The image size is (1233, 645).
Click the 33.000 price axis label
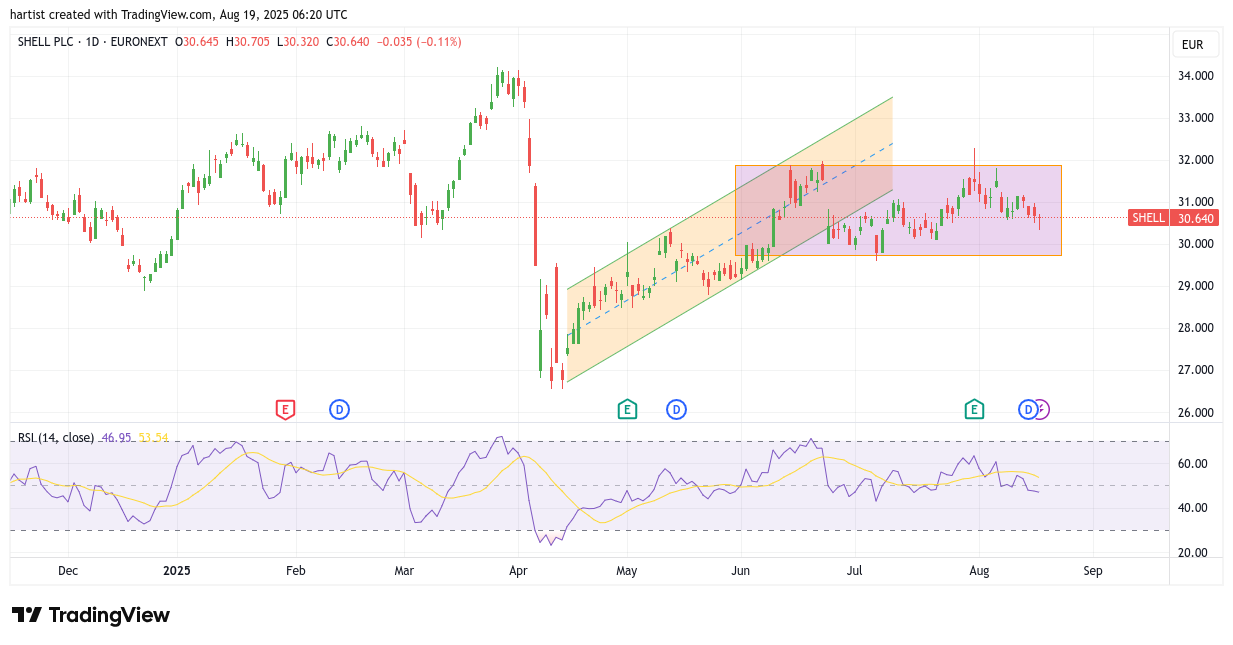[x=1196, y=118]
